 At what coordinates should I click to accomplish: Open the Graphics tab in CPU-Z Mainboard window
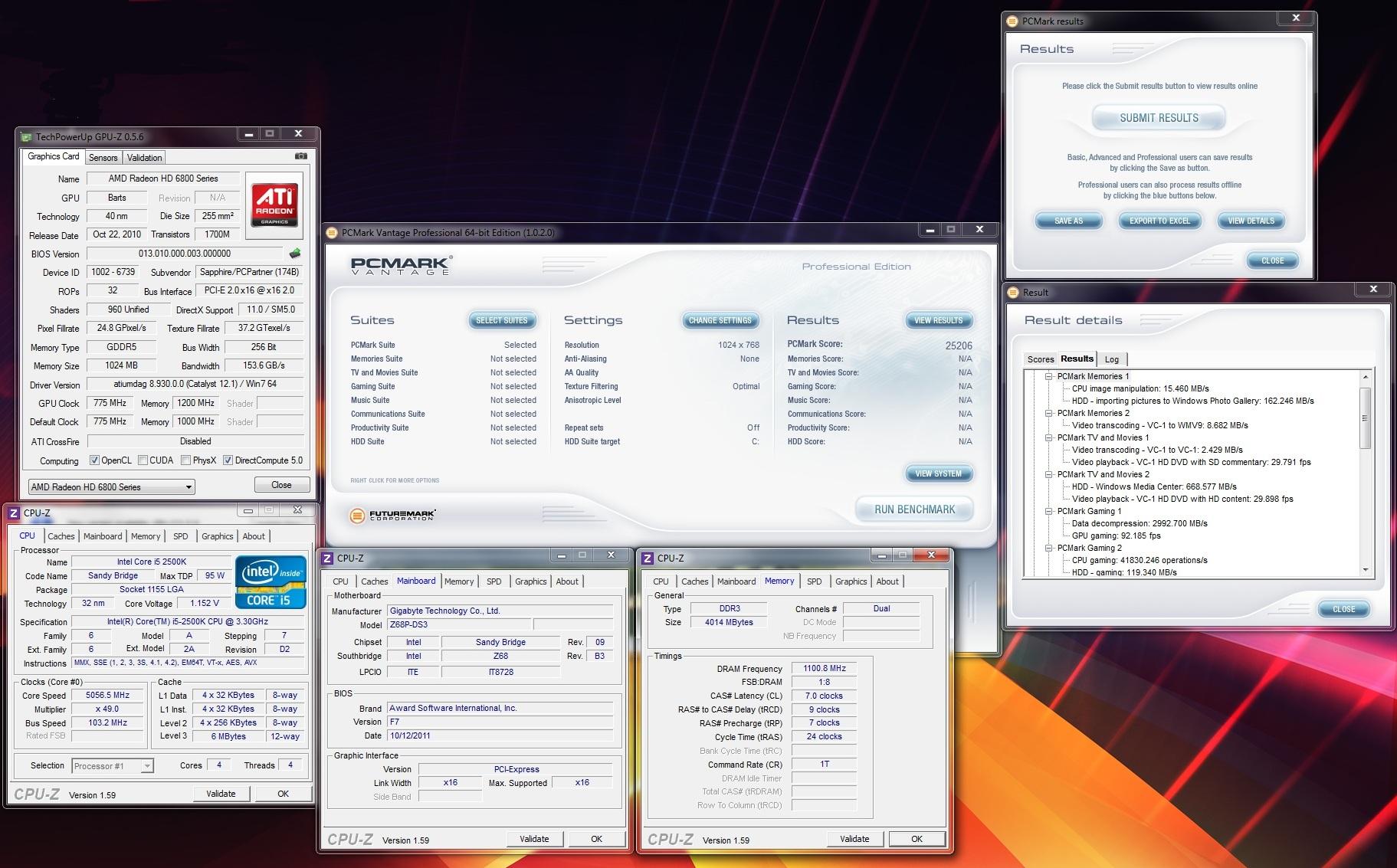(530, 581)
